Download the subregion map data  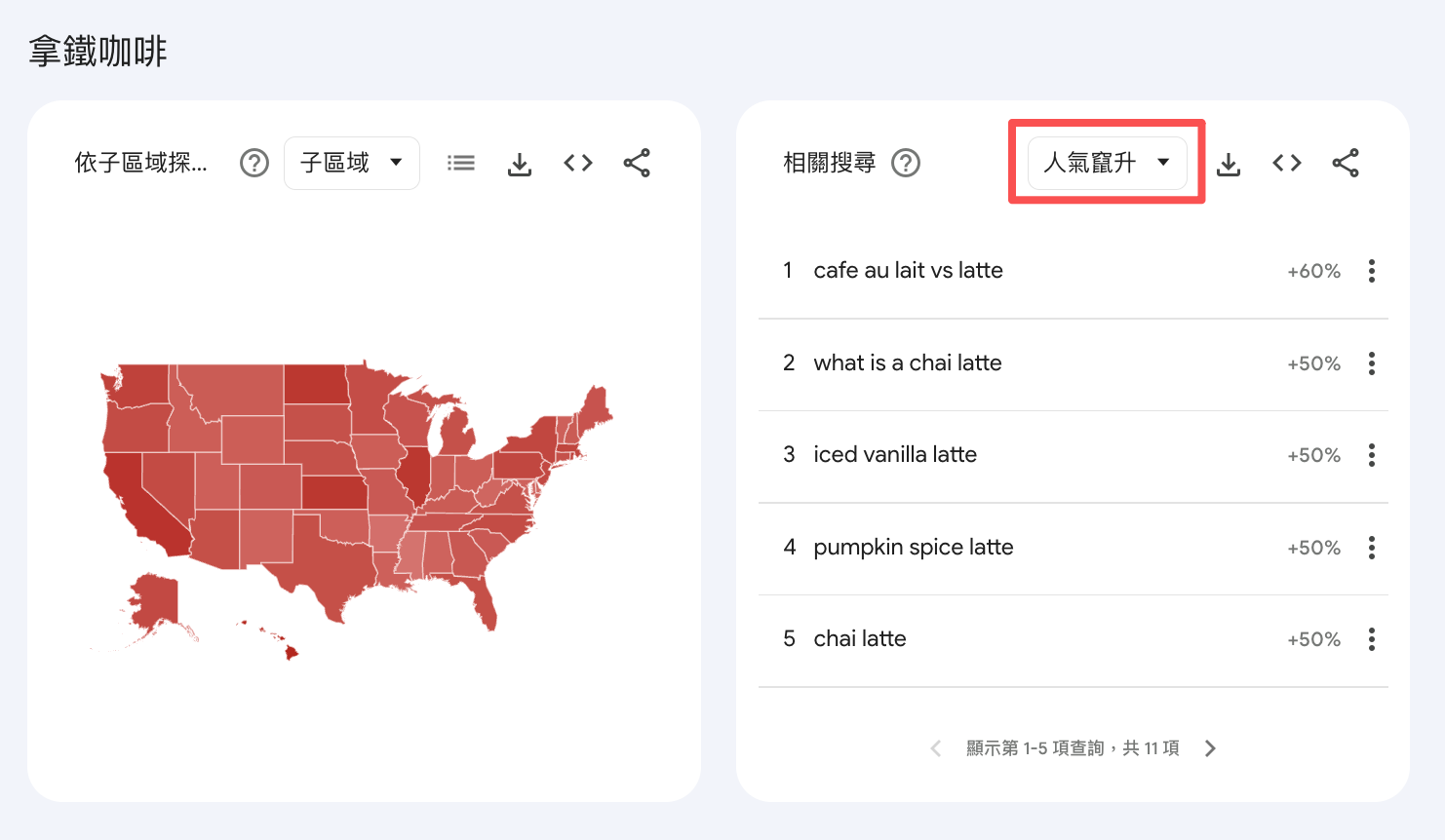520,164
